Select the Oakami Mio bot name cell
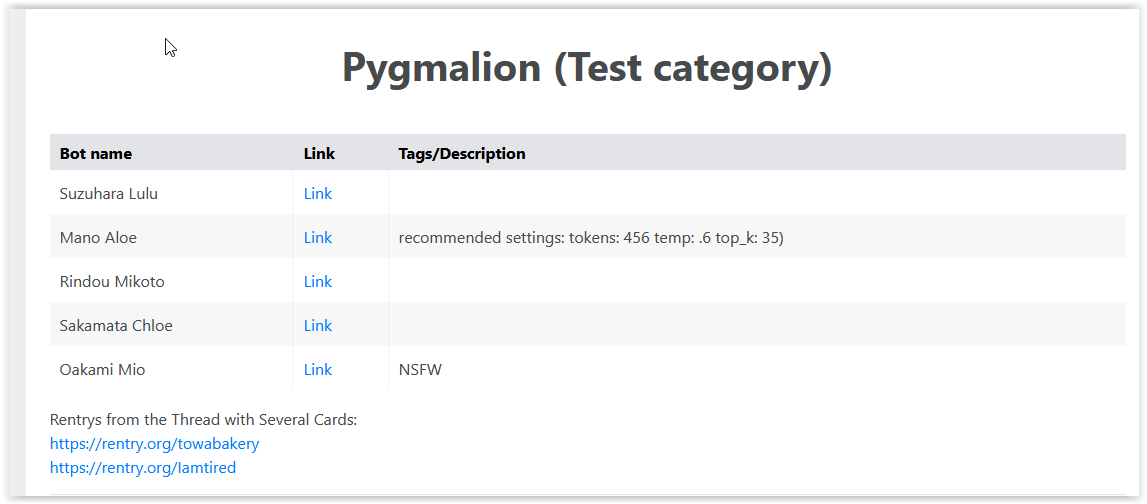The width and height of the screenshot is (1147, 504). [x=102, y=370]
